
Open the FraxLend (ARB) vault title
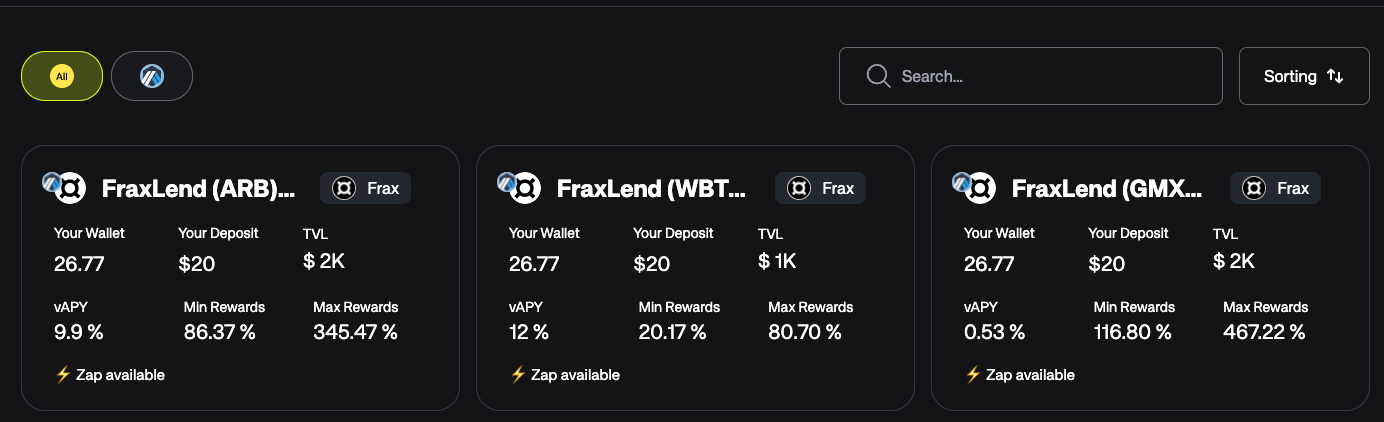point(199,188)
